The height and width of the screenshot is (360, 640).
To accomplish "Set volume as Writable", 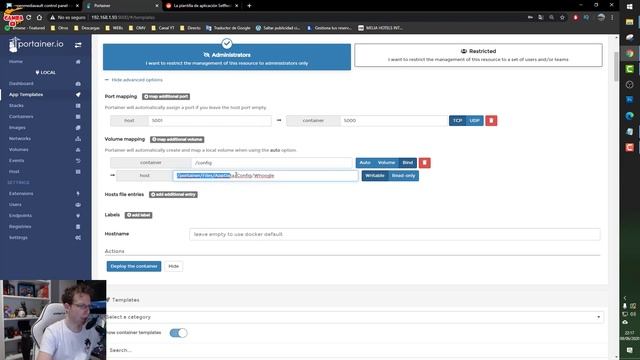I will click(x=375, y=176).
